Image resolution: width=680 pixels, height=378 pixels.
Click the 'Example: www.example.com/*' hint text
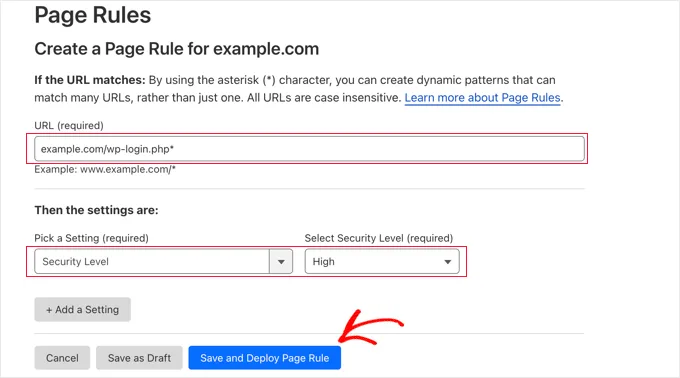coord(105,169)
